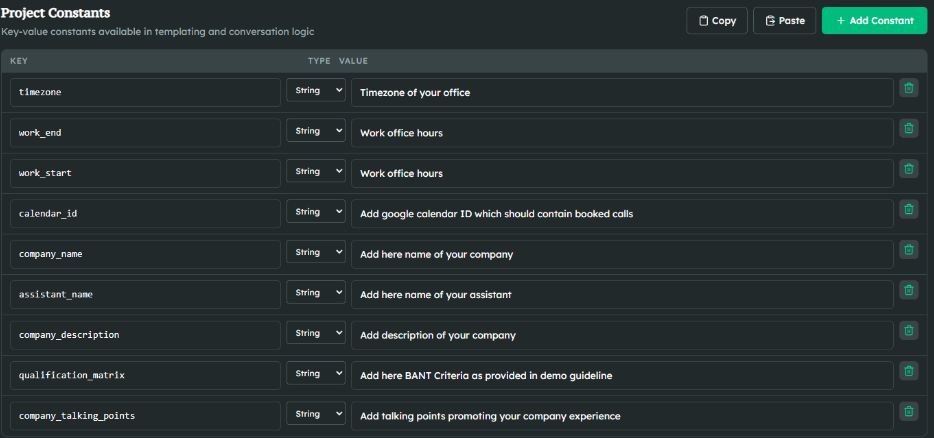Remove the company_name constant via trash icon
Image resolution: width=934 pixels, height=438 pixels.
click(x=908, y=249)
